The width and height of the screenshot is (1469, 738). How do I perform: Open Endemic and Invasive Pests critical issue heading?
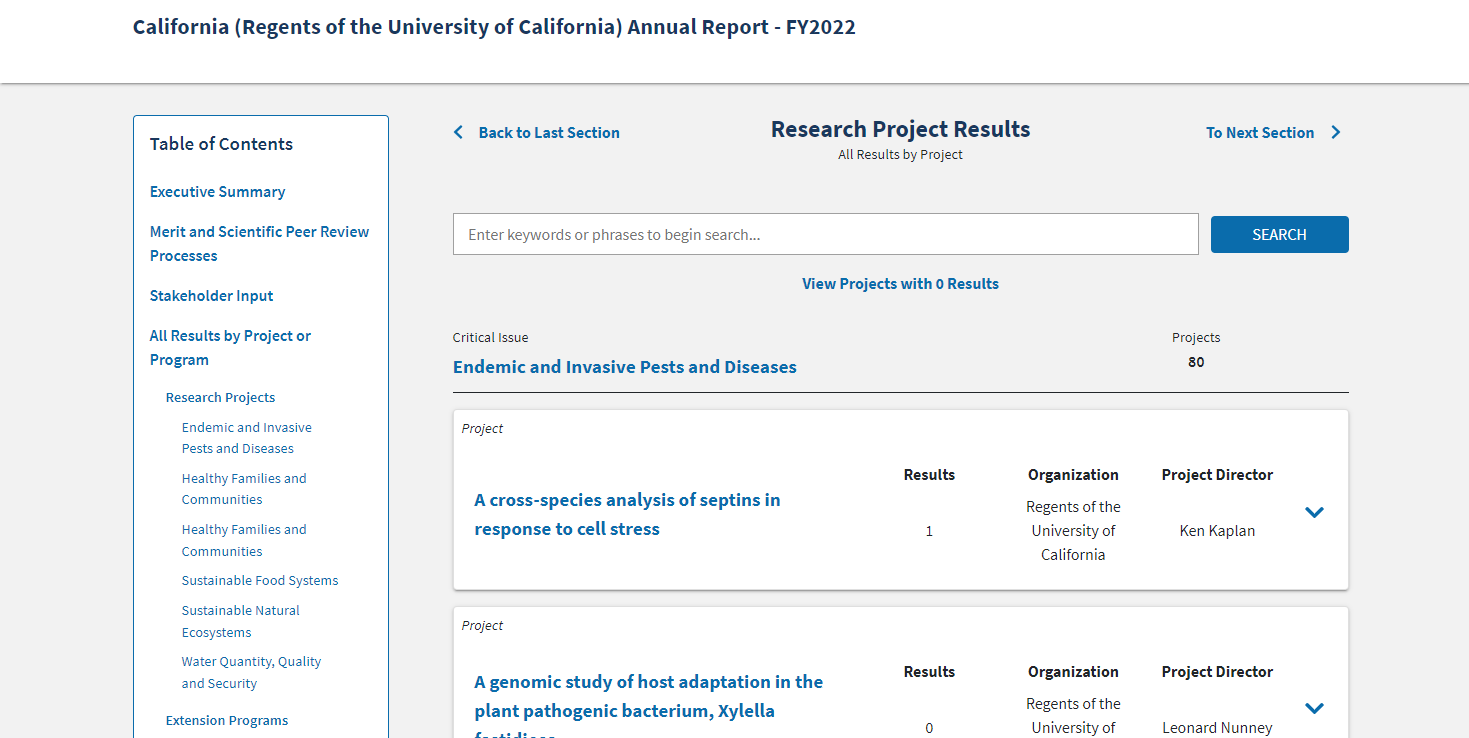coord(624,366)
